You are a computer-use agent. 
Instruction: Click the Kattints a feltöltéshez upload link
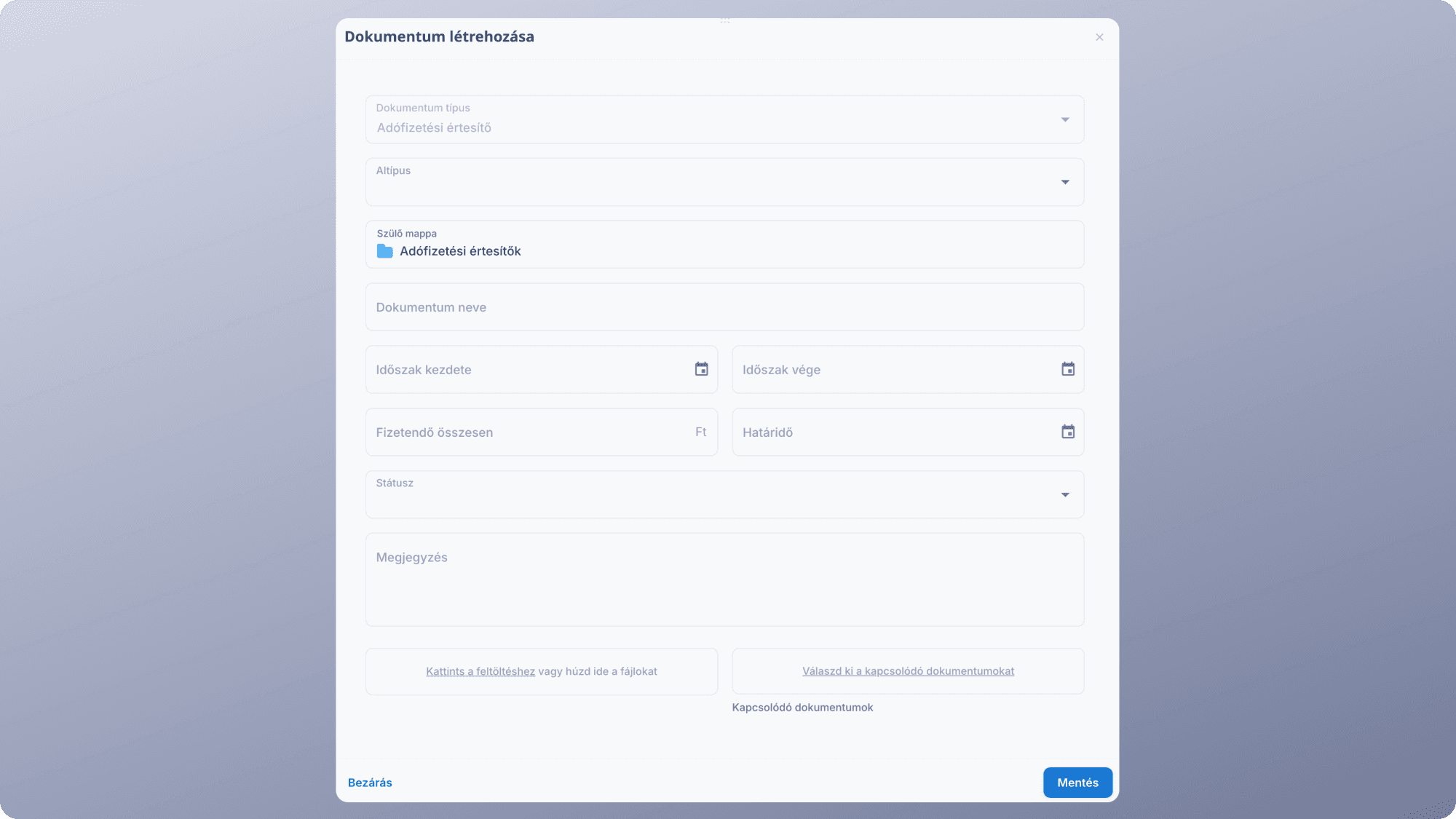pyautogui.click(x=480, y=671)
